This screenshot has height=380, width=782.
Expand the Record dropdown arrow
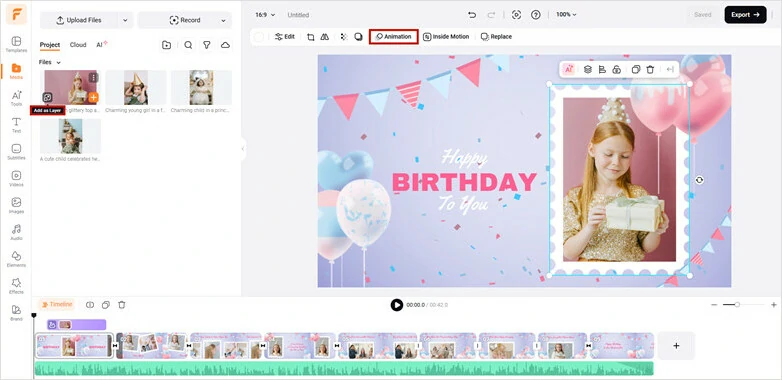(x=223, y=20)
